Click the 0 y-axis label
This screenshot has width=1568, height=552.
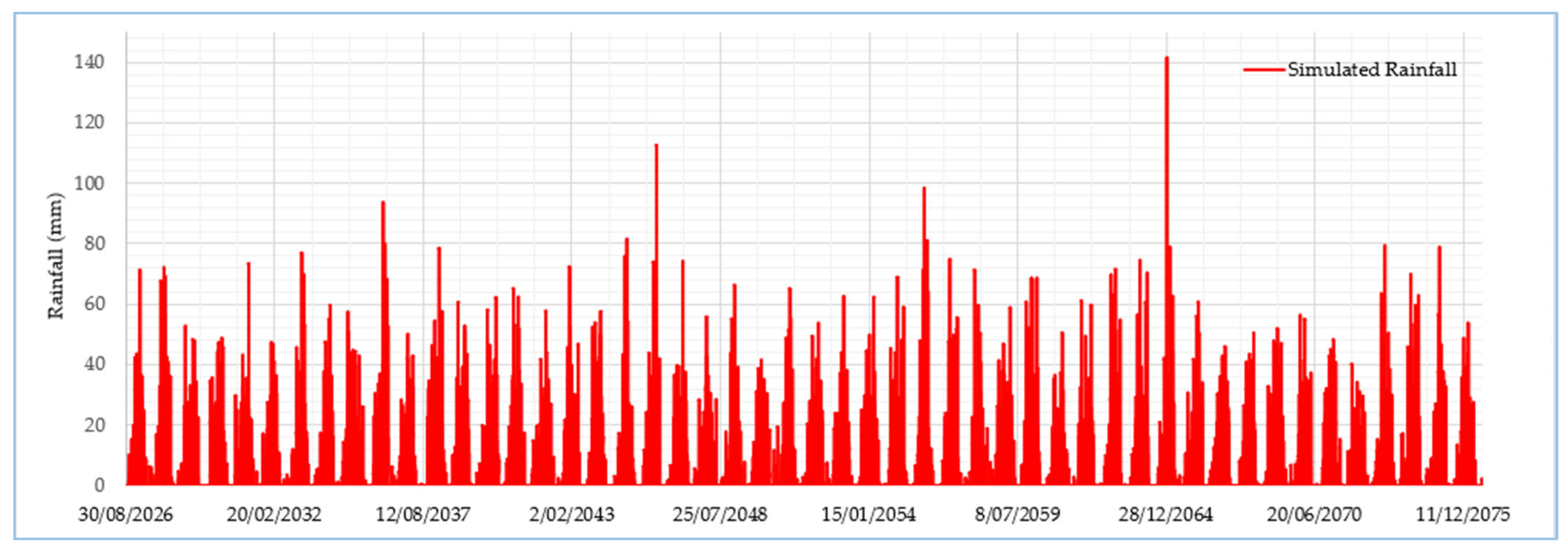(x=99, y=485)
